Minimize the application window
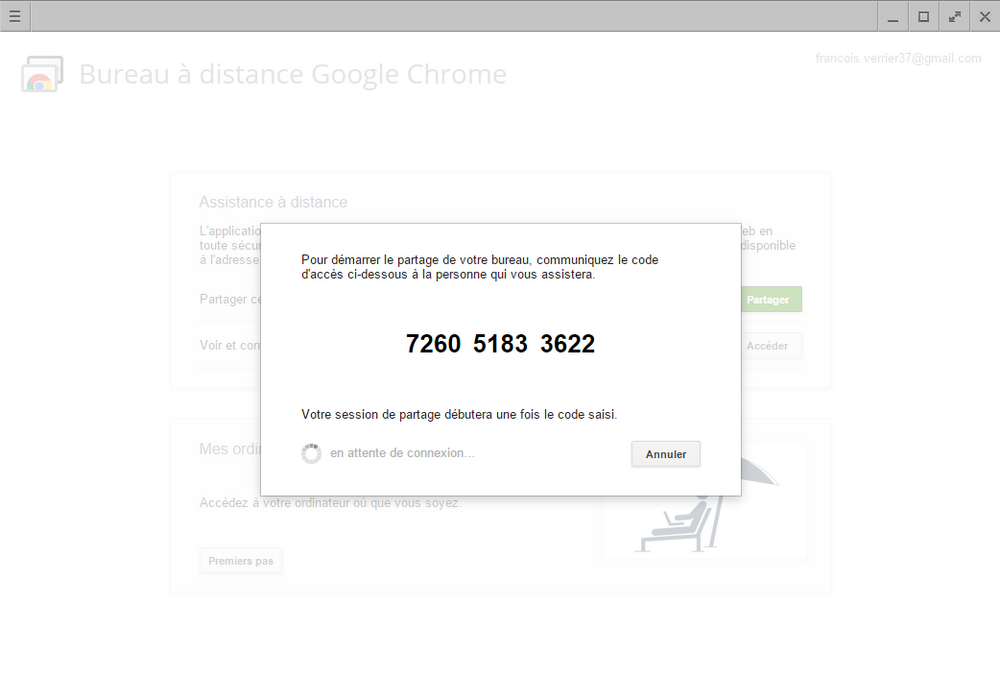 pyautogui.click(x=893, y=17)
